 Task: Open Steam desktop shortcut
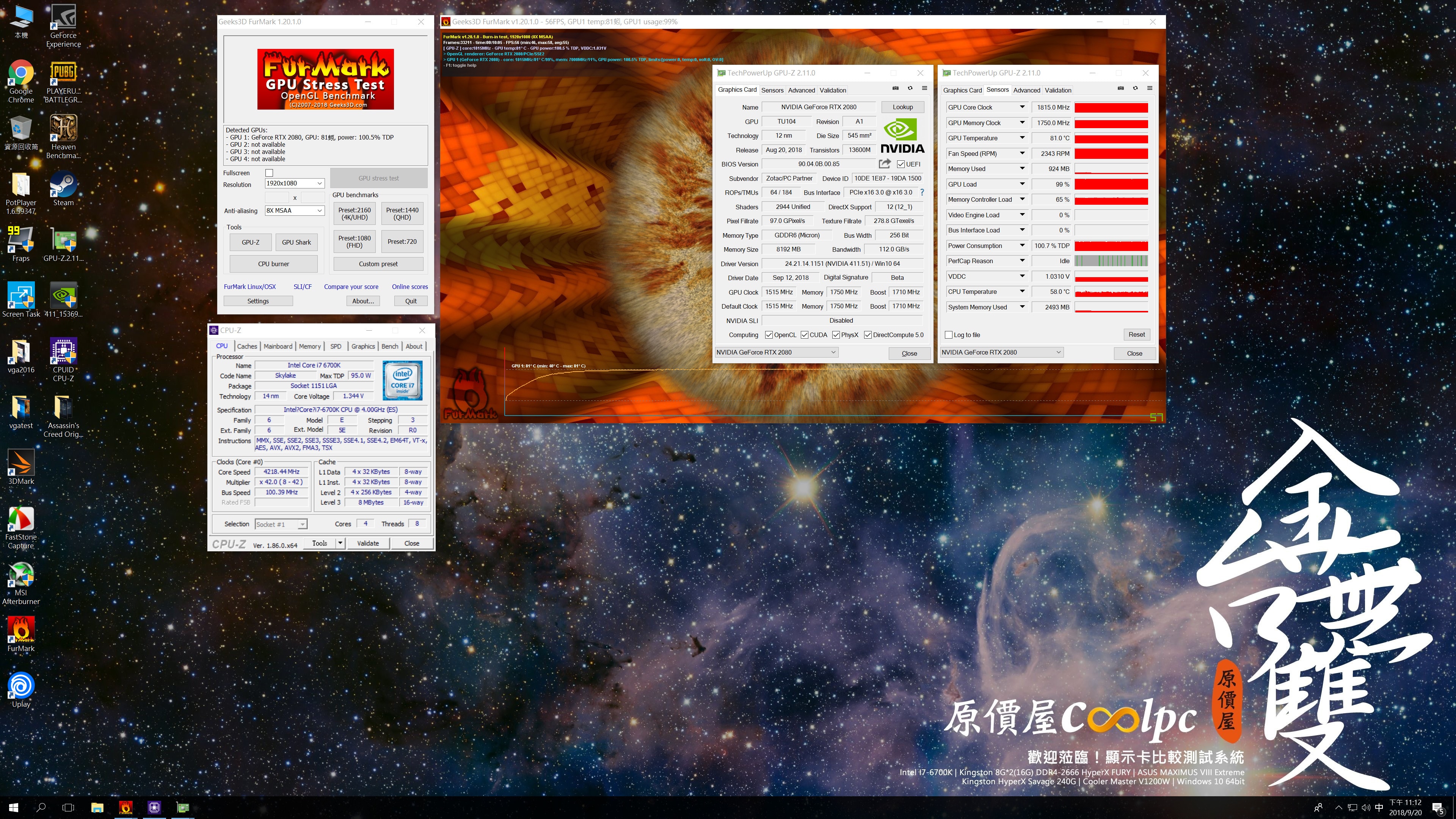(63, 188)
